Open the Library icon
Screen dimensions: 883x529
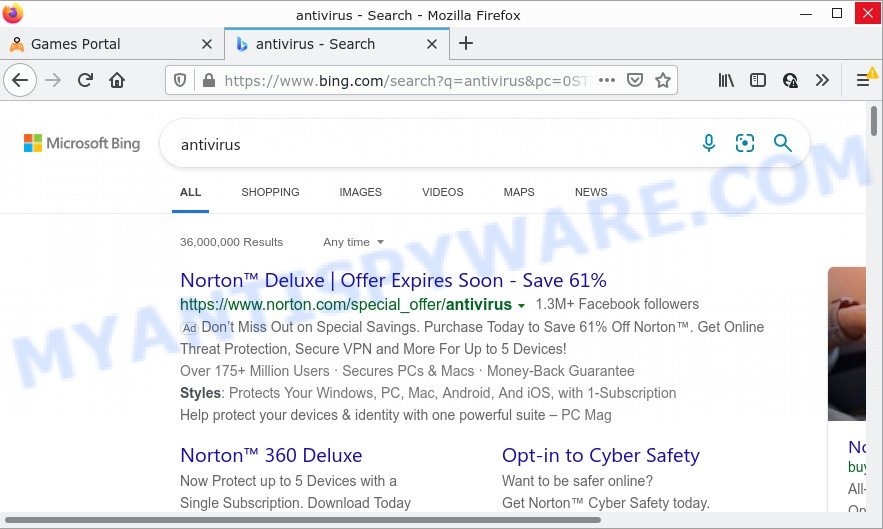[x=726, y=81]
